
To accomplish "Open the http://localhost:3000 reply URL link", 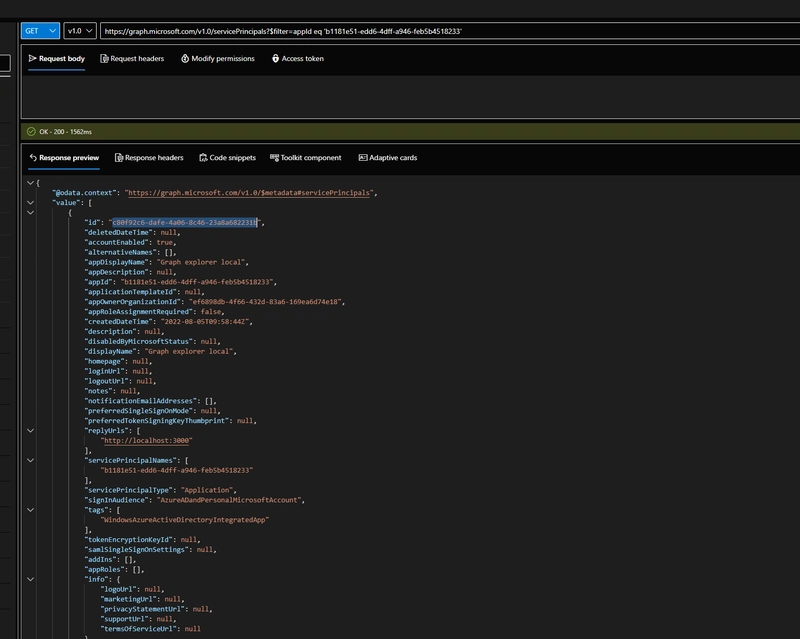I will click(x=147, y=440).
